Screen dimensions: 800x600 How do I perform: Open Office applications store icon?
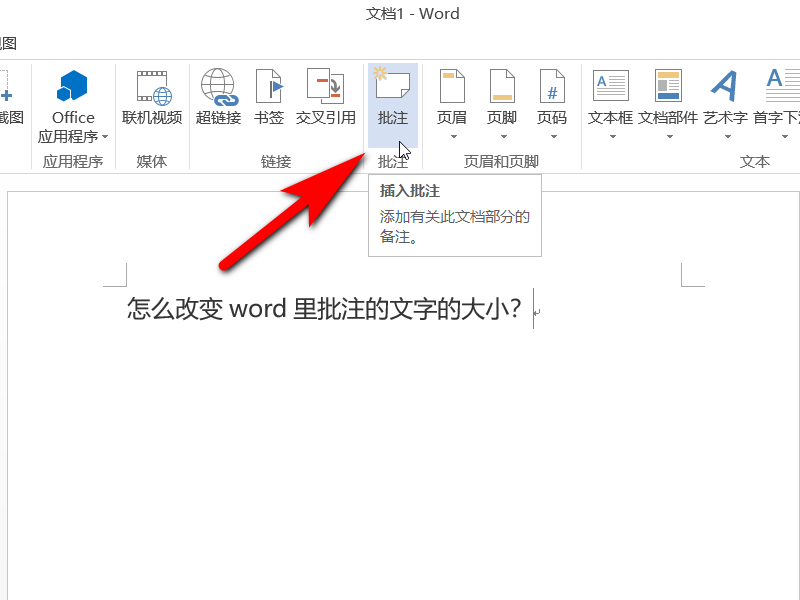pyautogui.click(x=72, y=85)
